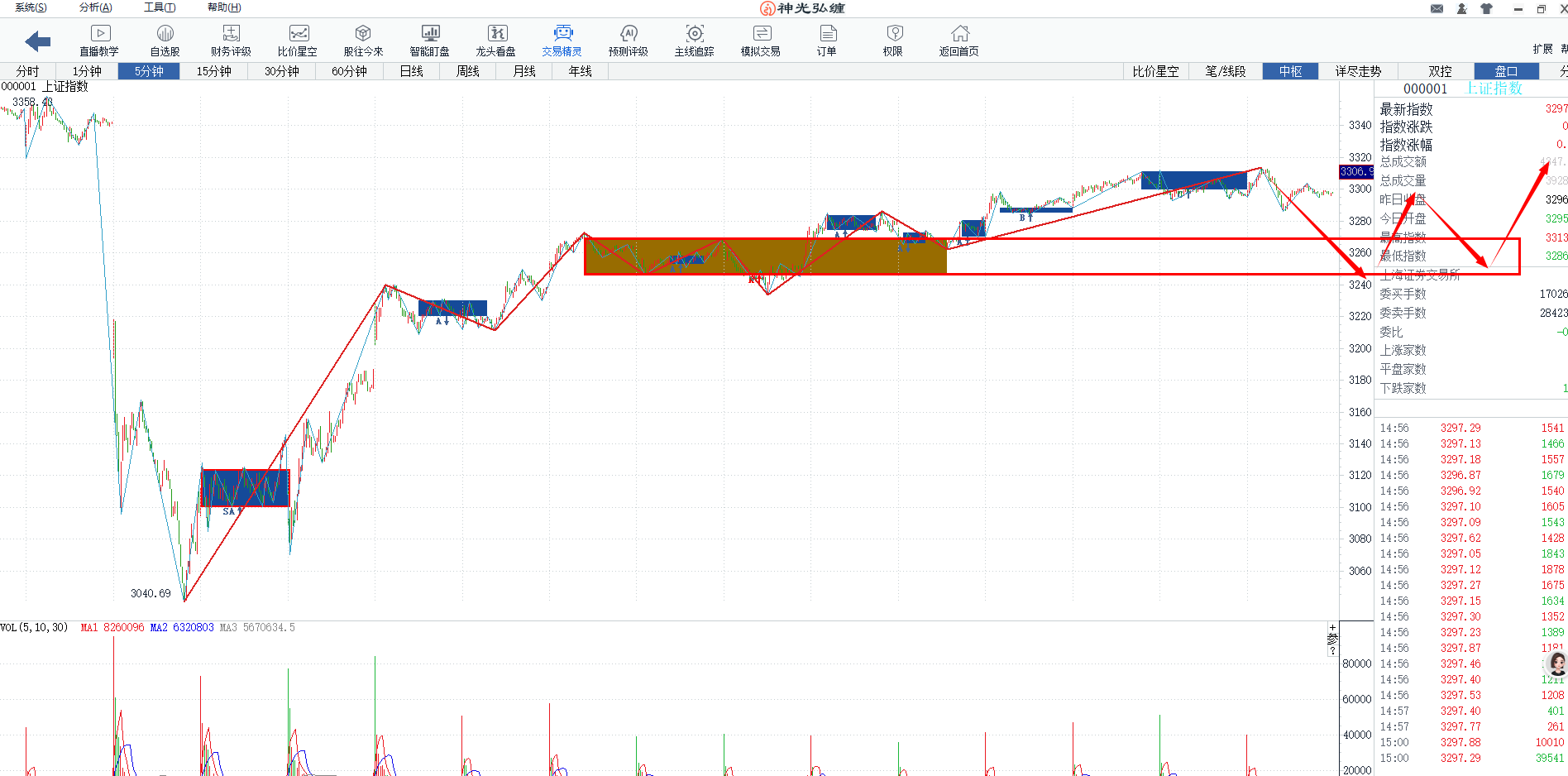Image resolution: width=1568 pixels, height=776 pixels.
Task: Click the 龙头看盘 icon
Action: (496, 40)
